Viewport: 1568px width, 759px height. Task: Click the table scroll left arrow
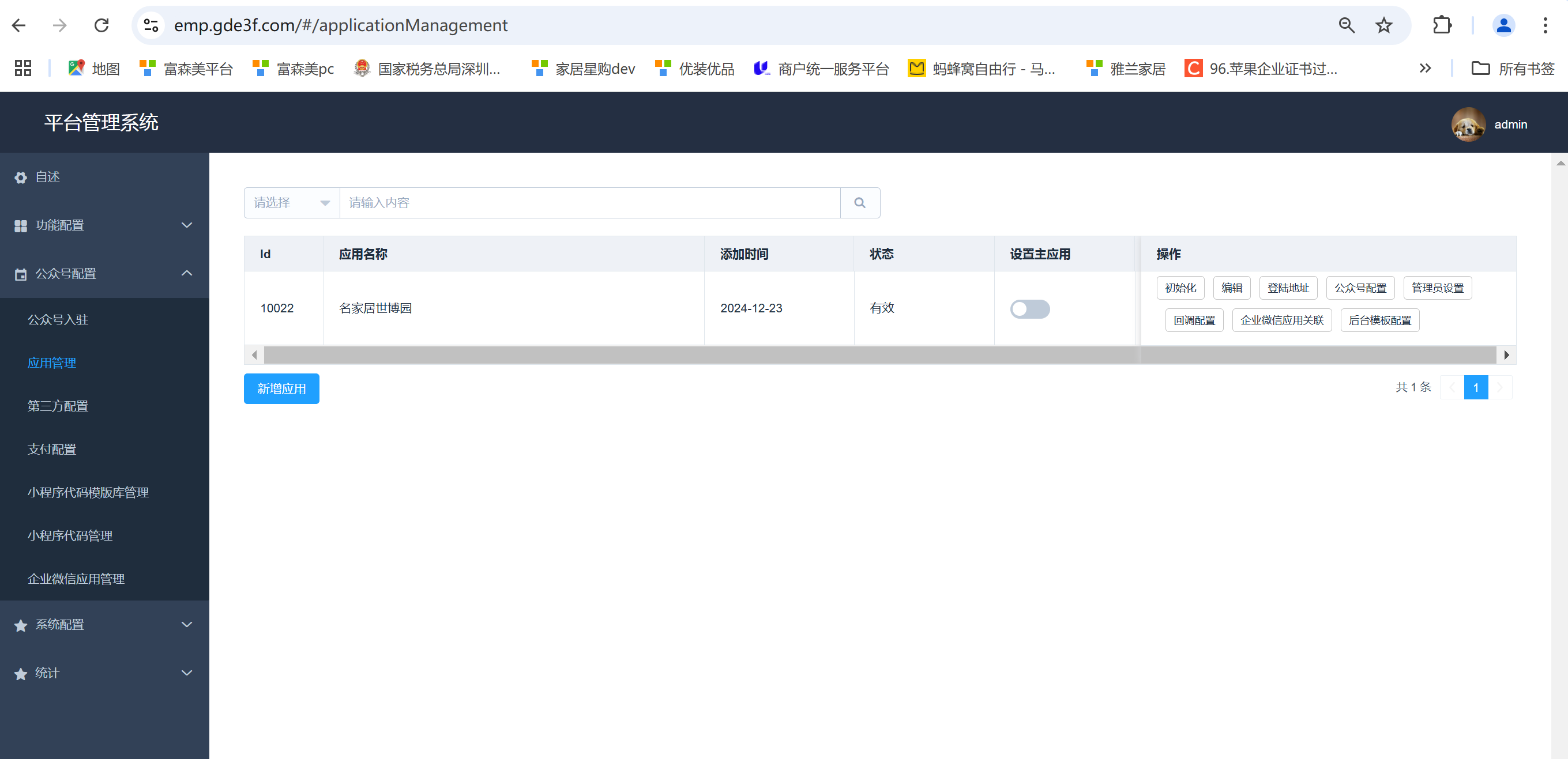(x=254, y=354)
